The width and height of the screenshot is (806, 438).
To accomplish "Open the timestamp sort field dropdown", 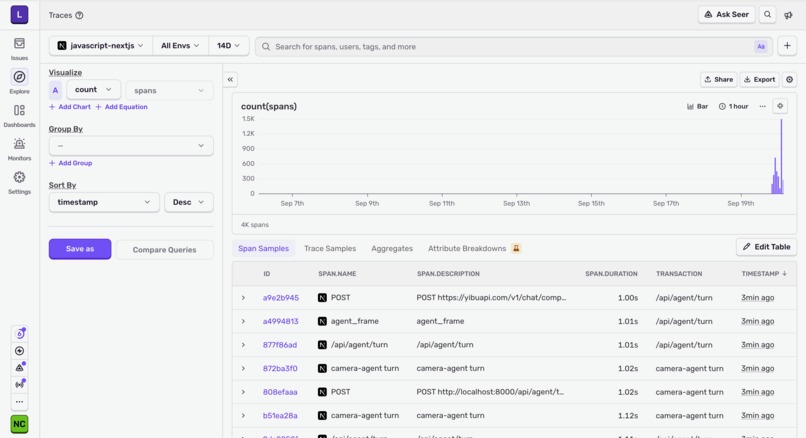I will point(104,202).
